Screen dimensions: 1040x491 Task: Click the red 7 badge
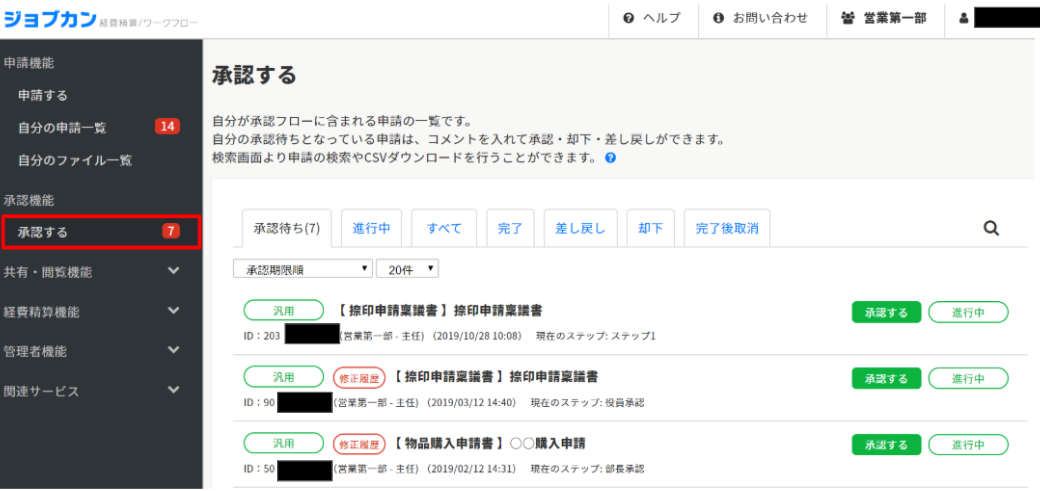tap(171, 232)
